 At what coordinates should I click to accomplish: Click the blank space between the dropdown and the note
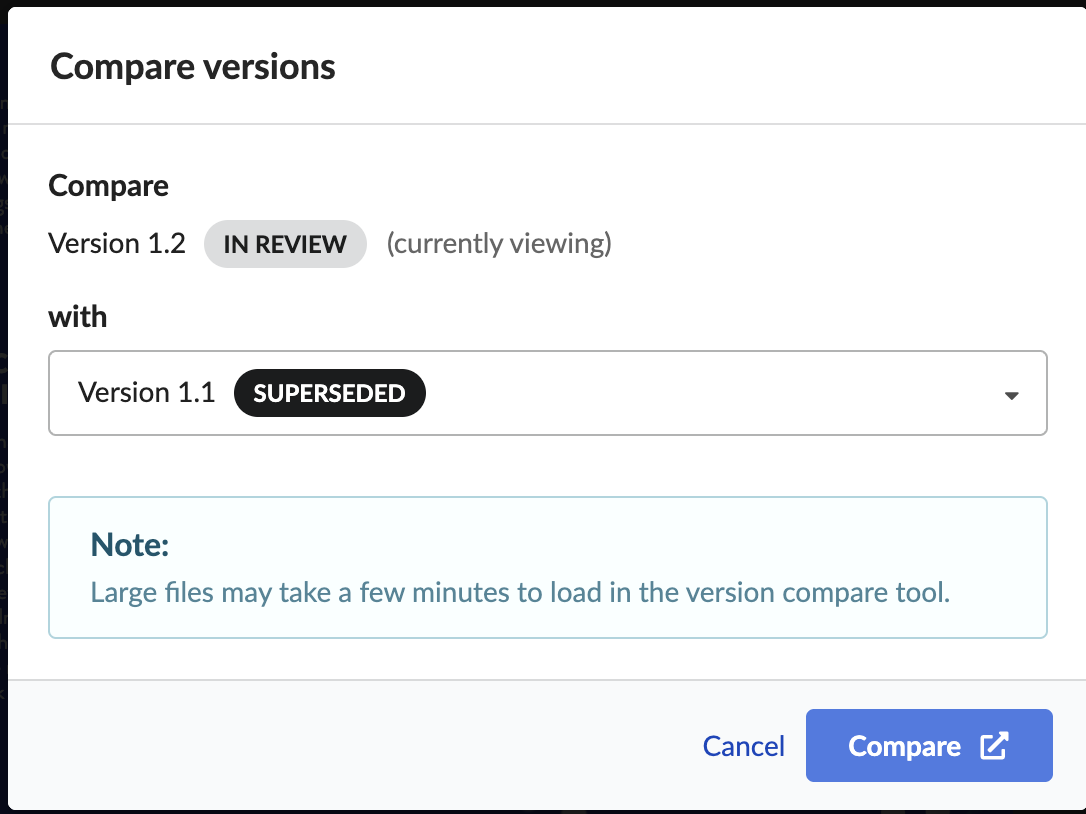pos(547,466)
